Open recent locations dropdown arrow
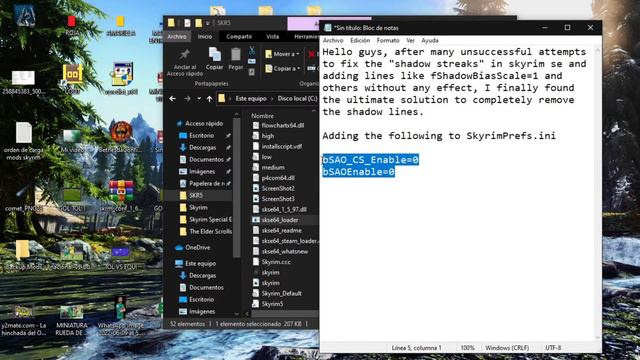 coord(199,98)
